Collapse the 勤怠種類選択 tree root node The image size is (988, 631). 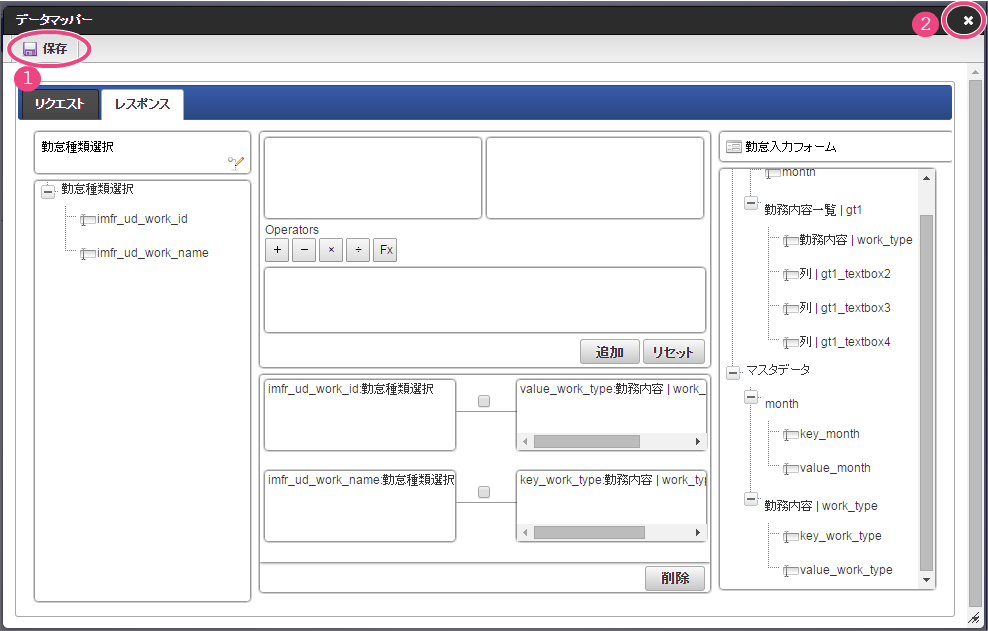[x=48, y=190]
